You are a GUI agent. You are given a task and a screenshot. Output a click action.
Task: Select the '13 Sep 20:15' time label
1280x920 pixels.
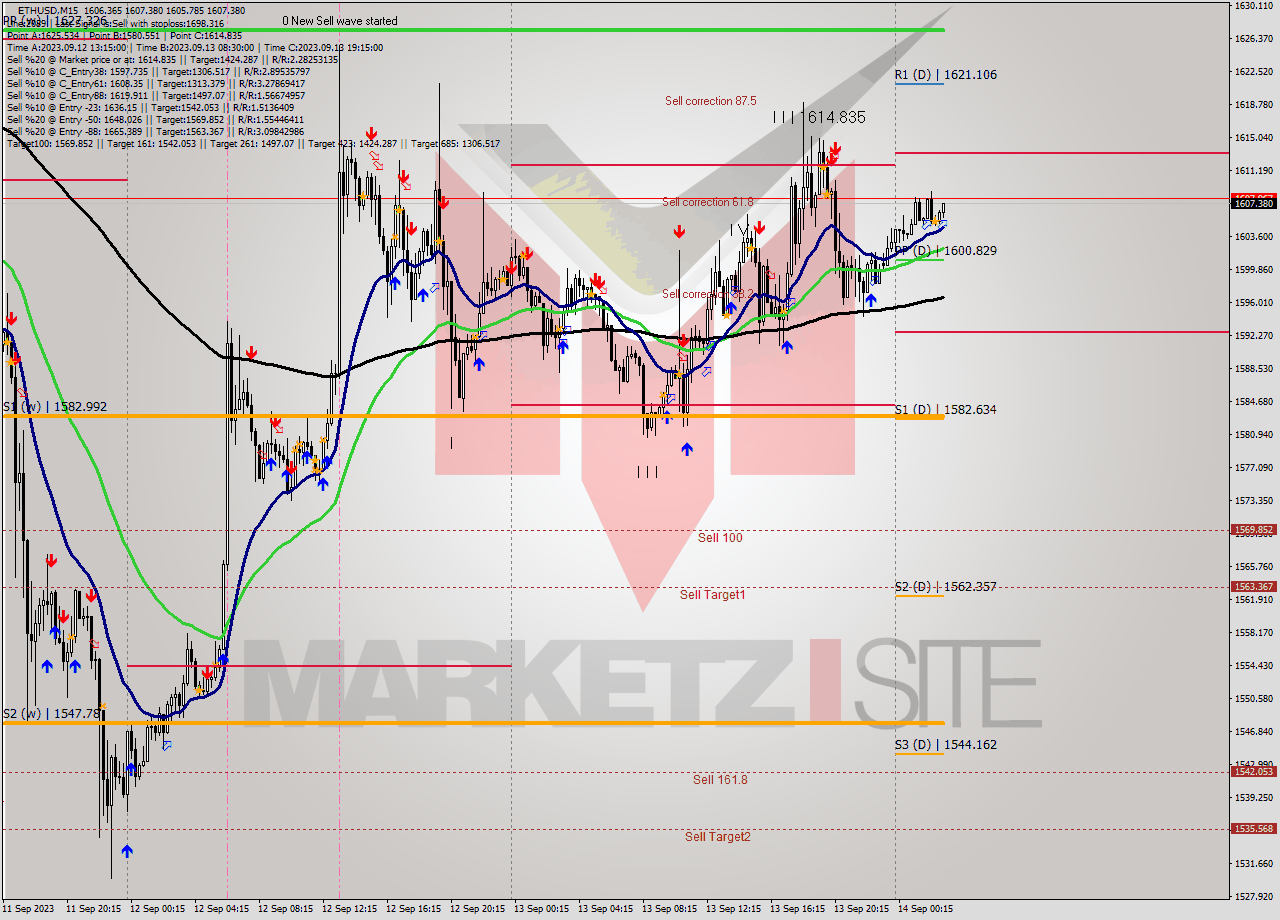click(862, 910)
